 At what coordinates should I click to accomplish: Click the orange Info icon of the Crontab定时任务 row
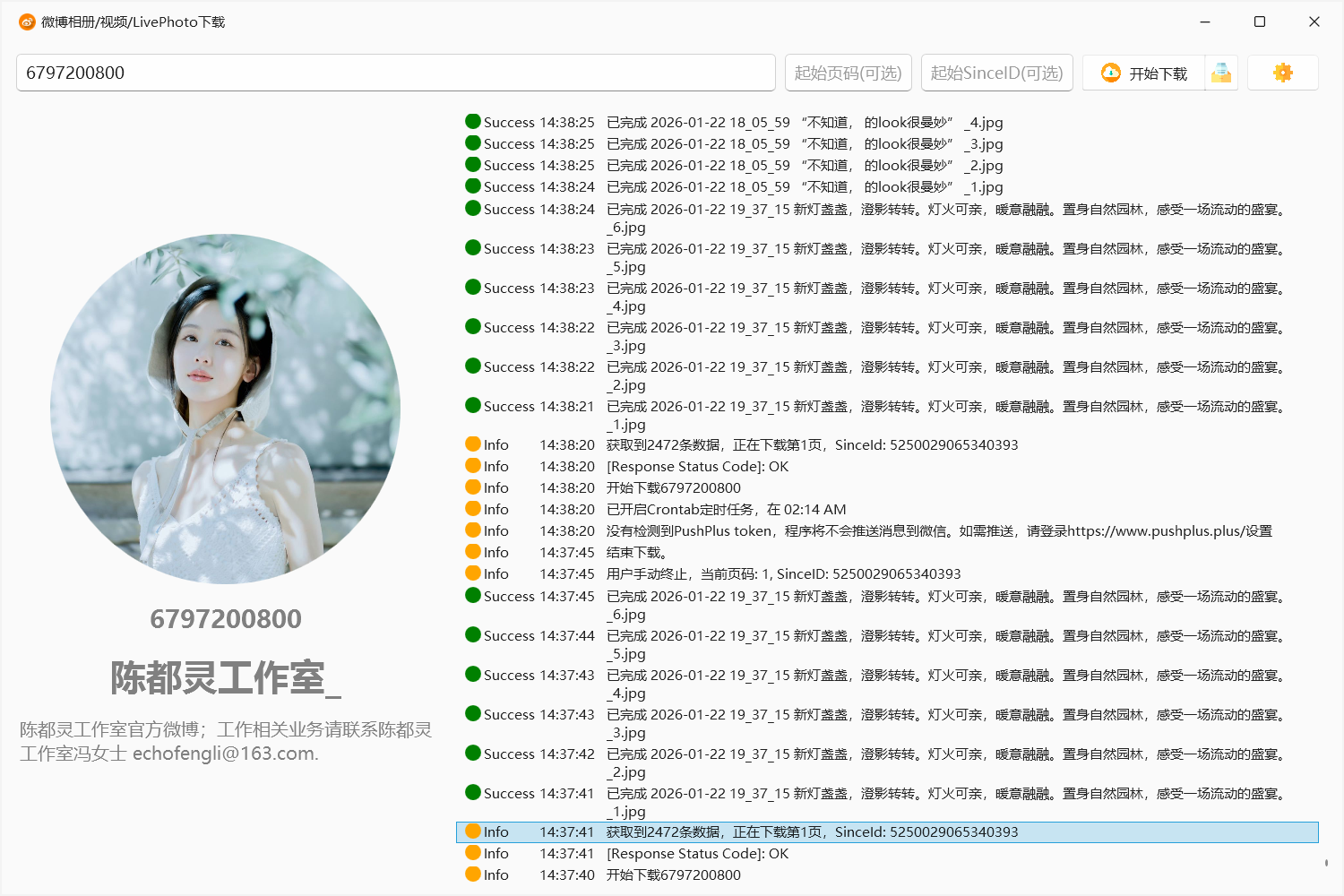click(473, 508)
